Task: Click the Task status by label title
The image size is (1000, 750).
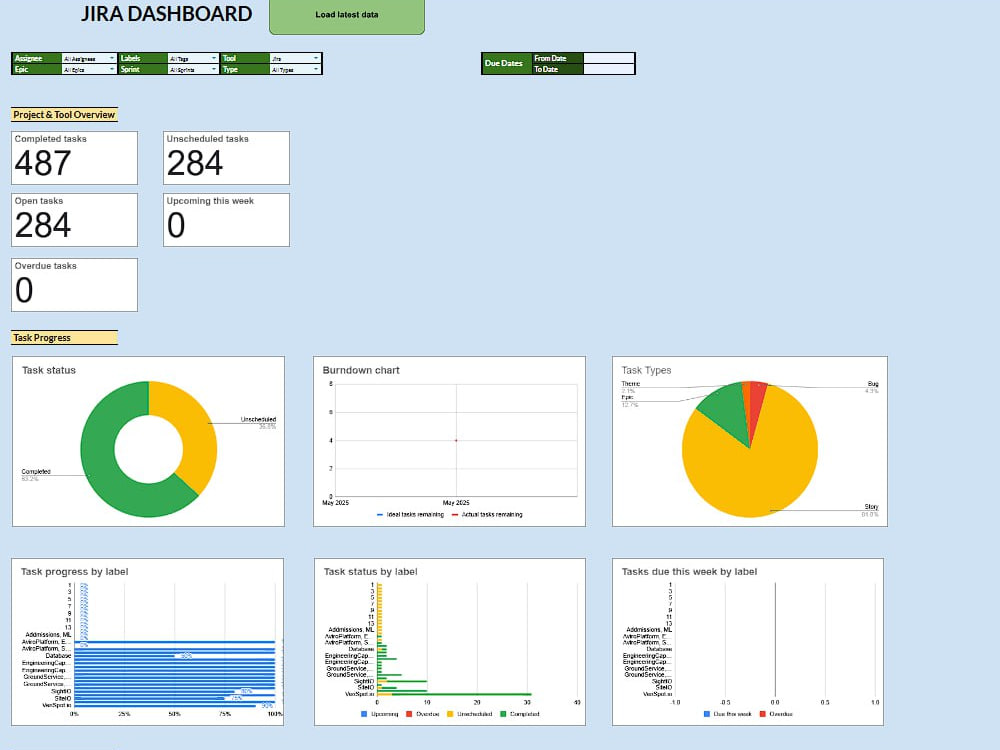Action: [371, 572]
